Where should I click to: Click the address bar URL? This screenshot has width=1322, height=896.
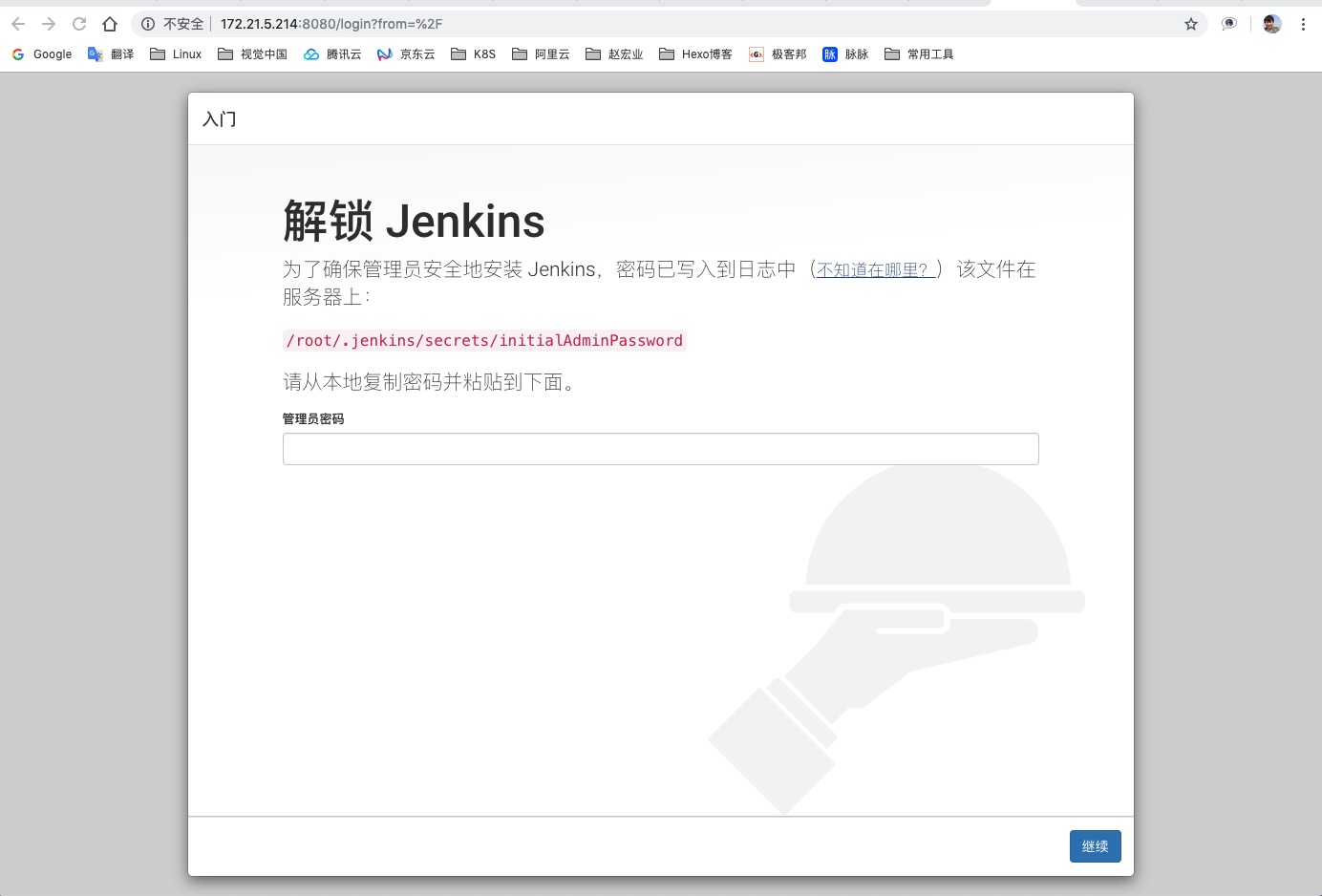coord(331,24)
